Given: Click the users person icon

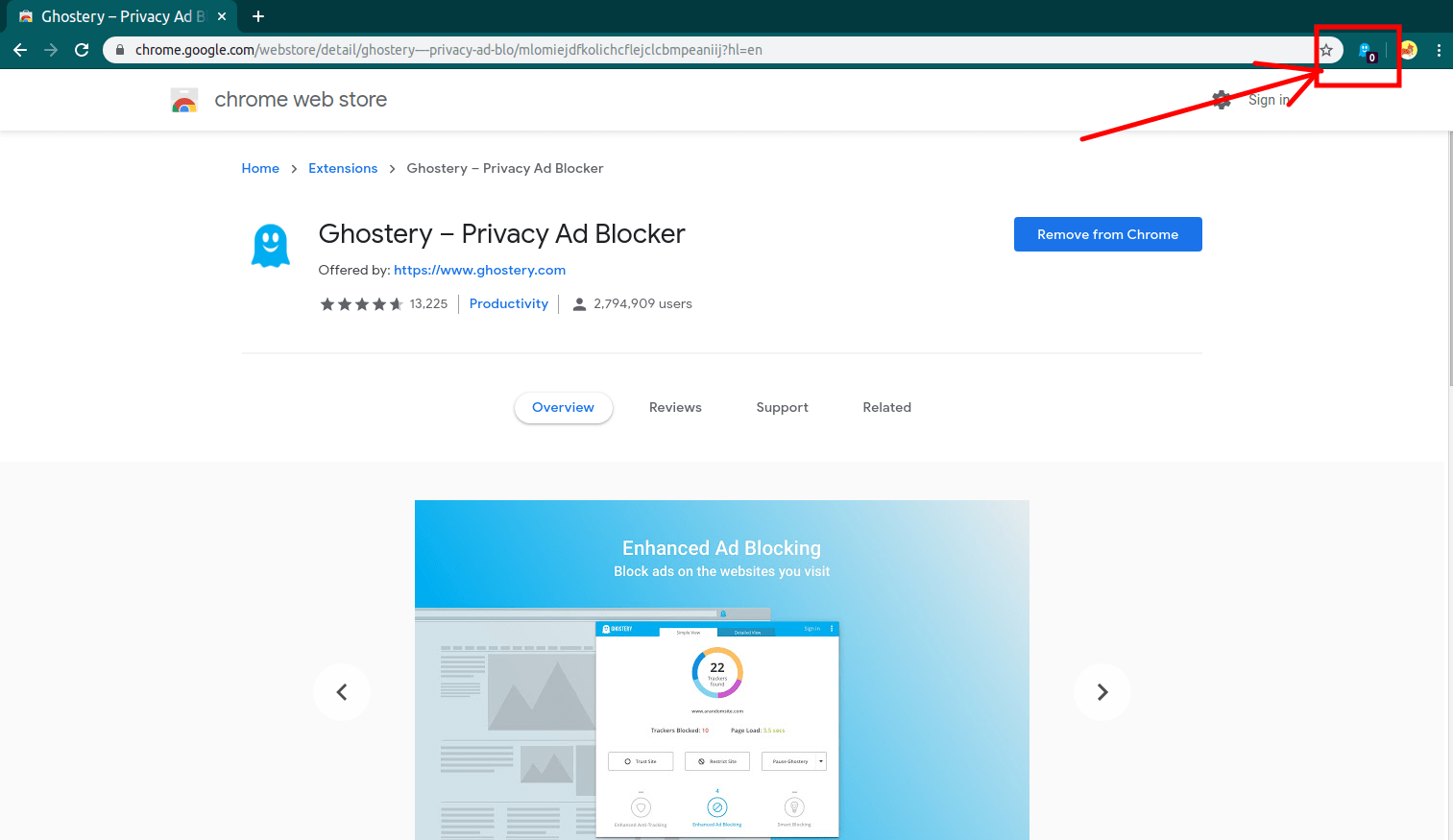Looking at the screenshot, I should [x=579, y=304].
